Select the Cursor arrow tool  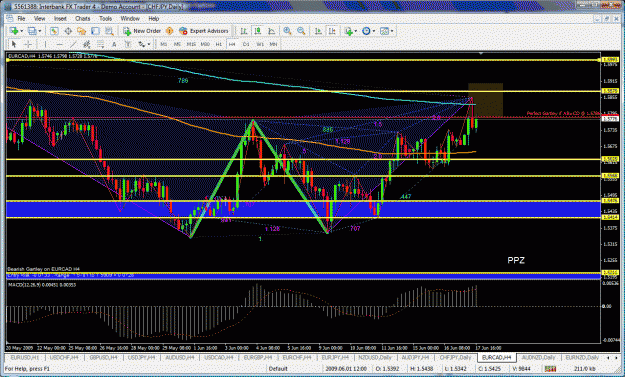coord(14,44)
